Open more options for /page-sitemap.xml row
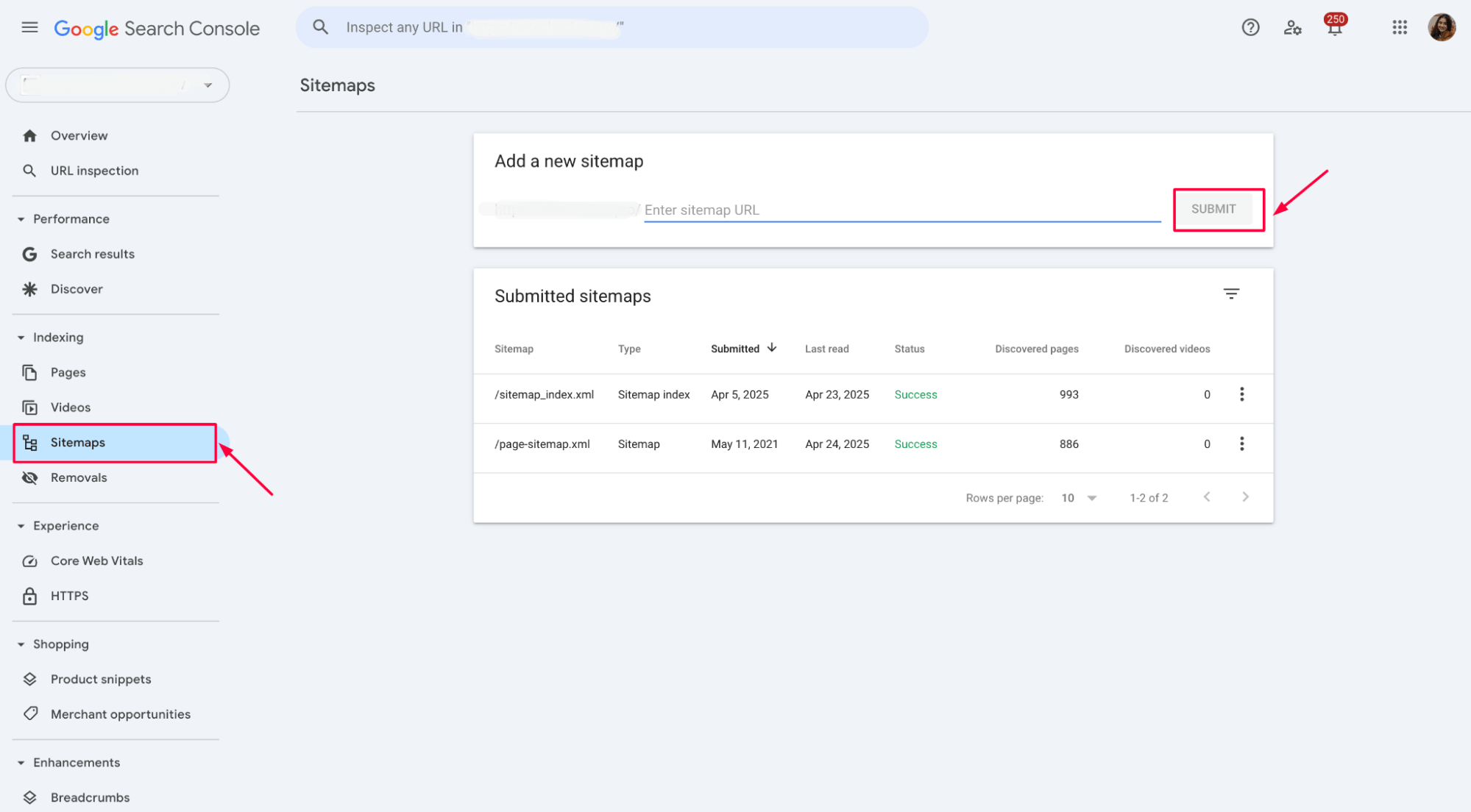Screen dimensions: 1471x812 point(1241,444)
